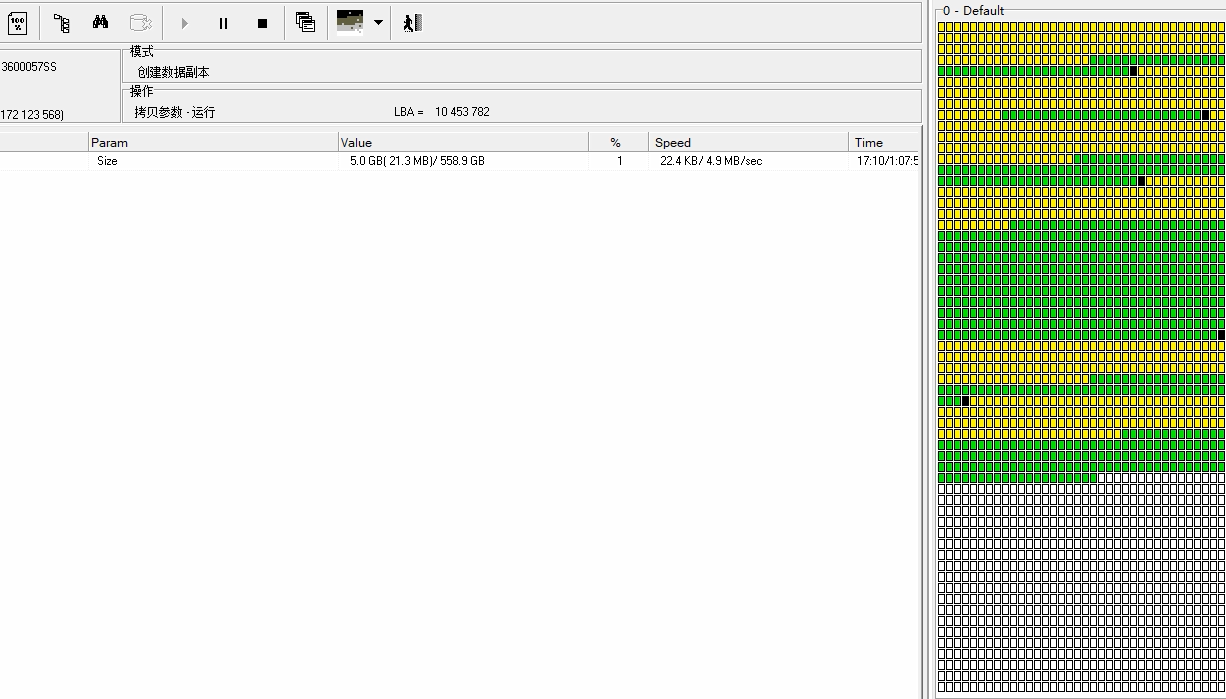
Task: Sort by Speed column header
Action: coord(748,142)
